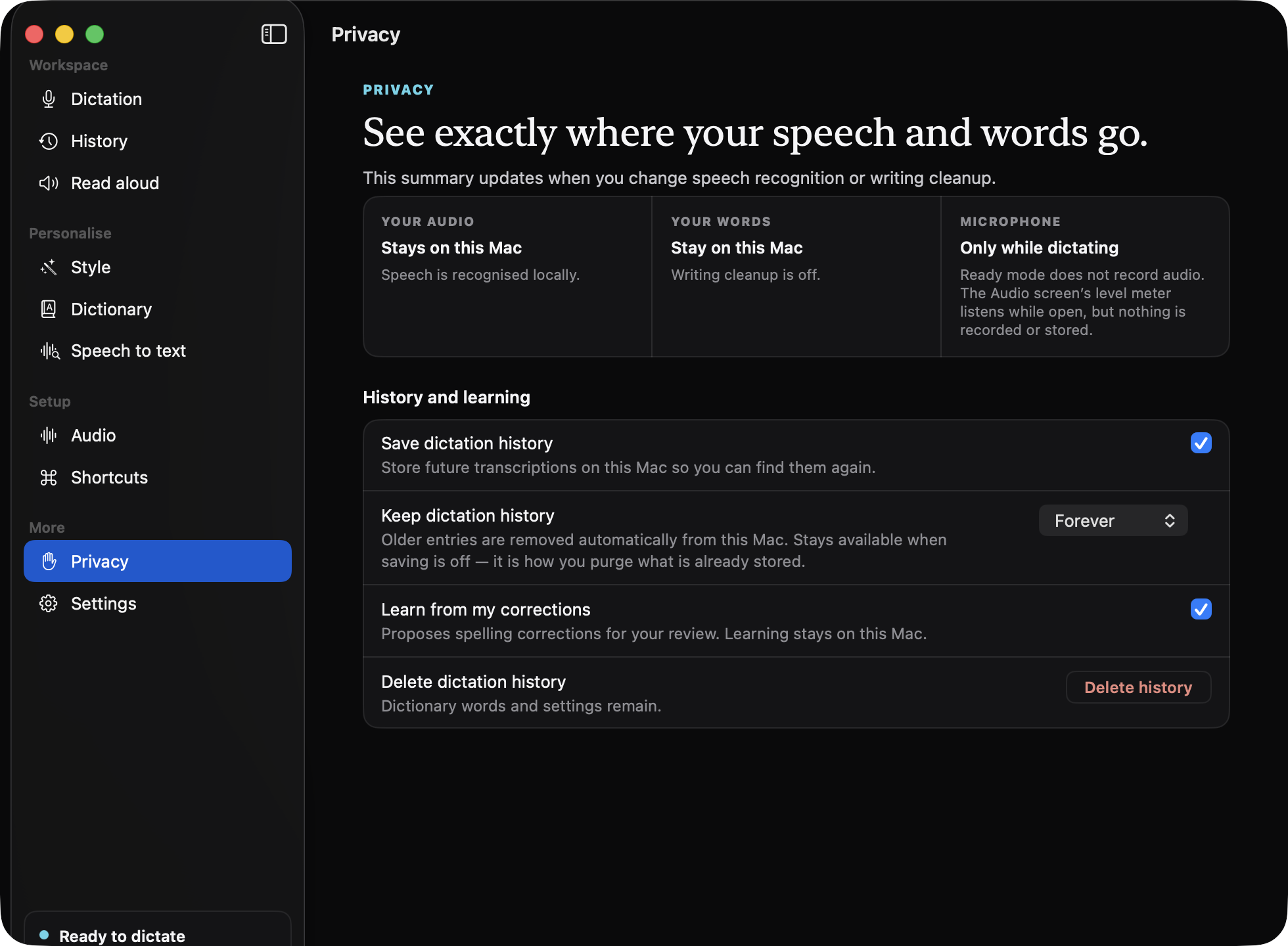Click the Delete history button
Image resolution: width=1288 pixels, height=946 pixels.
pos(1138,687)
